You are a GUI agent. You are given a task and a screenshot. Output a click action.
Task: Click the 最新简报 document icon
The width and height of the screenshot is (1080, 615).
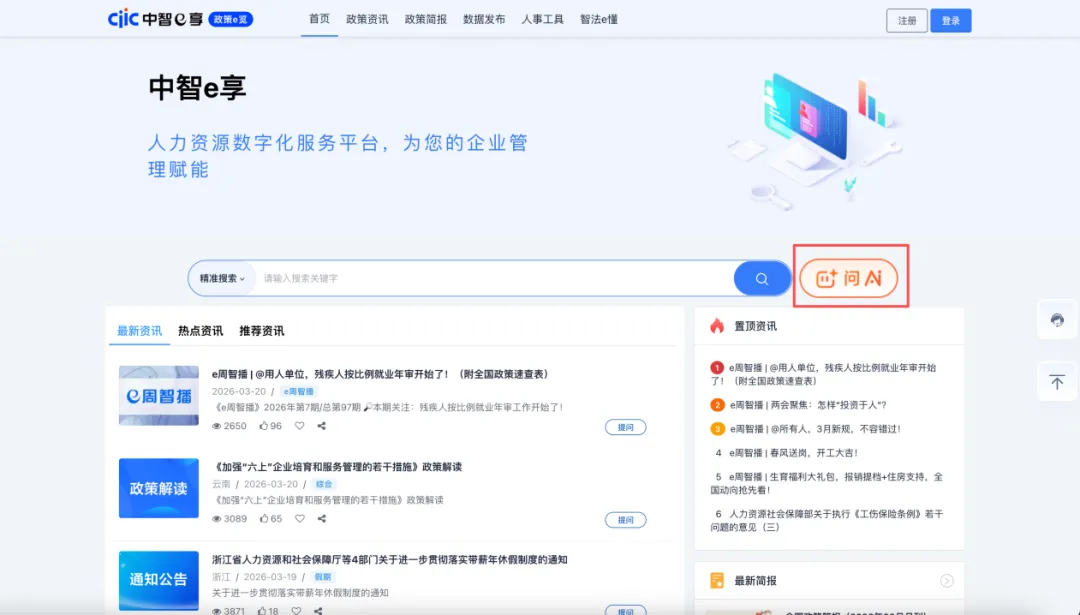click(717, 581)
